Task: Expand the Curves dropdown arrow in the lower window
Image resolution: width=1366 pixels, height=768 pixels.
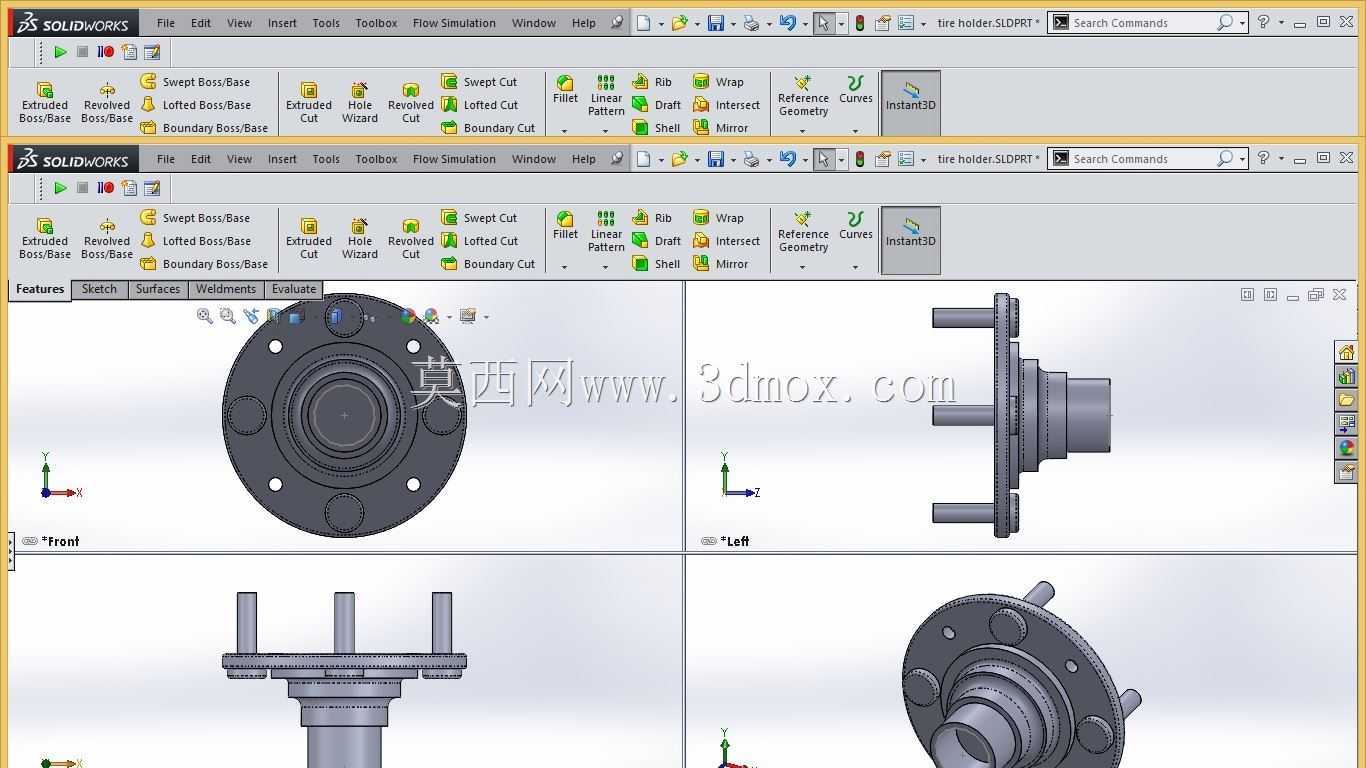Action: [855, 267]
